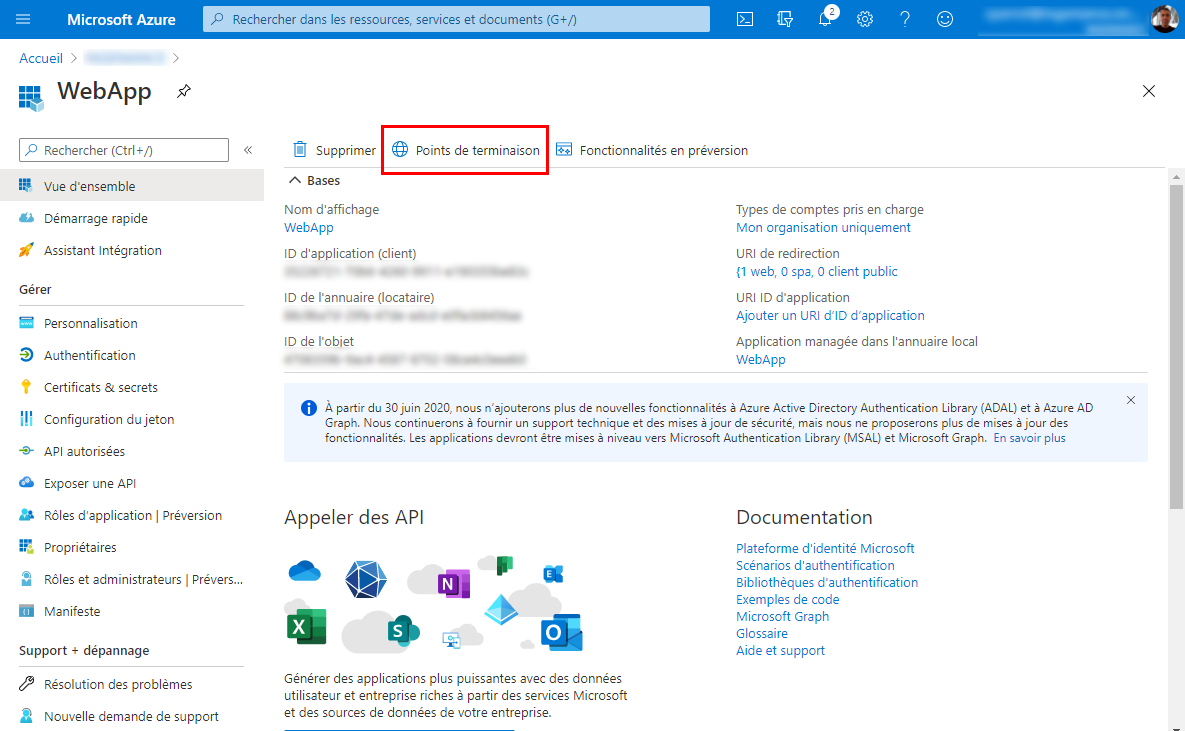The height and width of the screenshot is (731, 1185).
Task: Open notifications bell icon
Action: coord(825,19)
